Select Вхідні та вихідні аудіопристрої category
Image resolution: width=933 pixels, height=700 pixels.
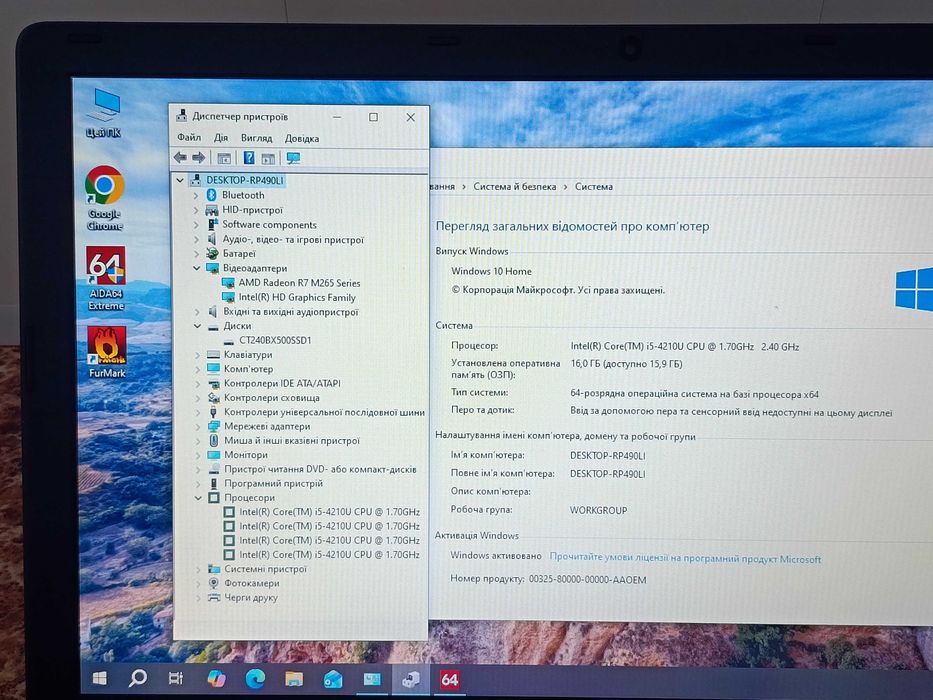pos(291,311)
